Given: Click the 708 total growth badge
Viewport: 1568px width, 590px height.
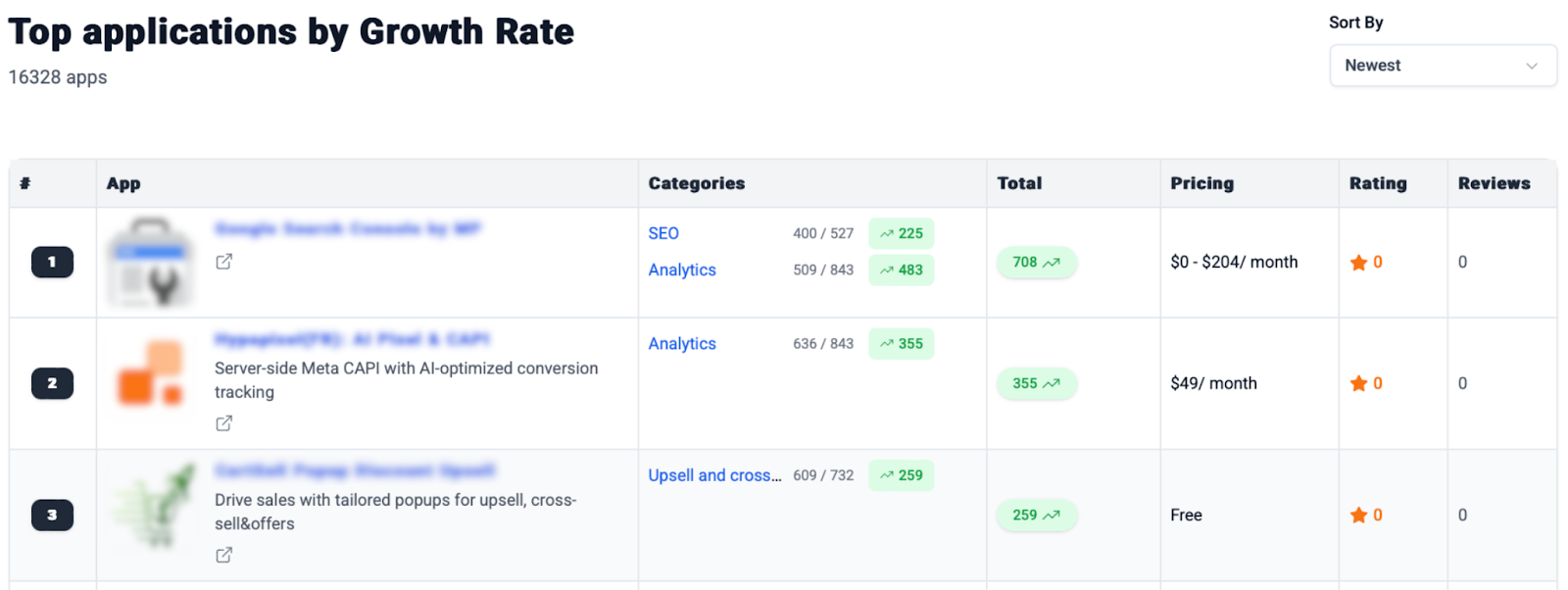Looking at the screenshot, I should click(x=1036, y=263).
